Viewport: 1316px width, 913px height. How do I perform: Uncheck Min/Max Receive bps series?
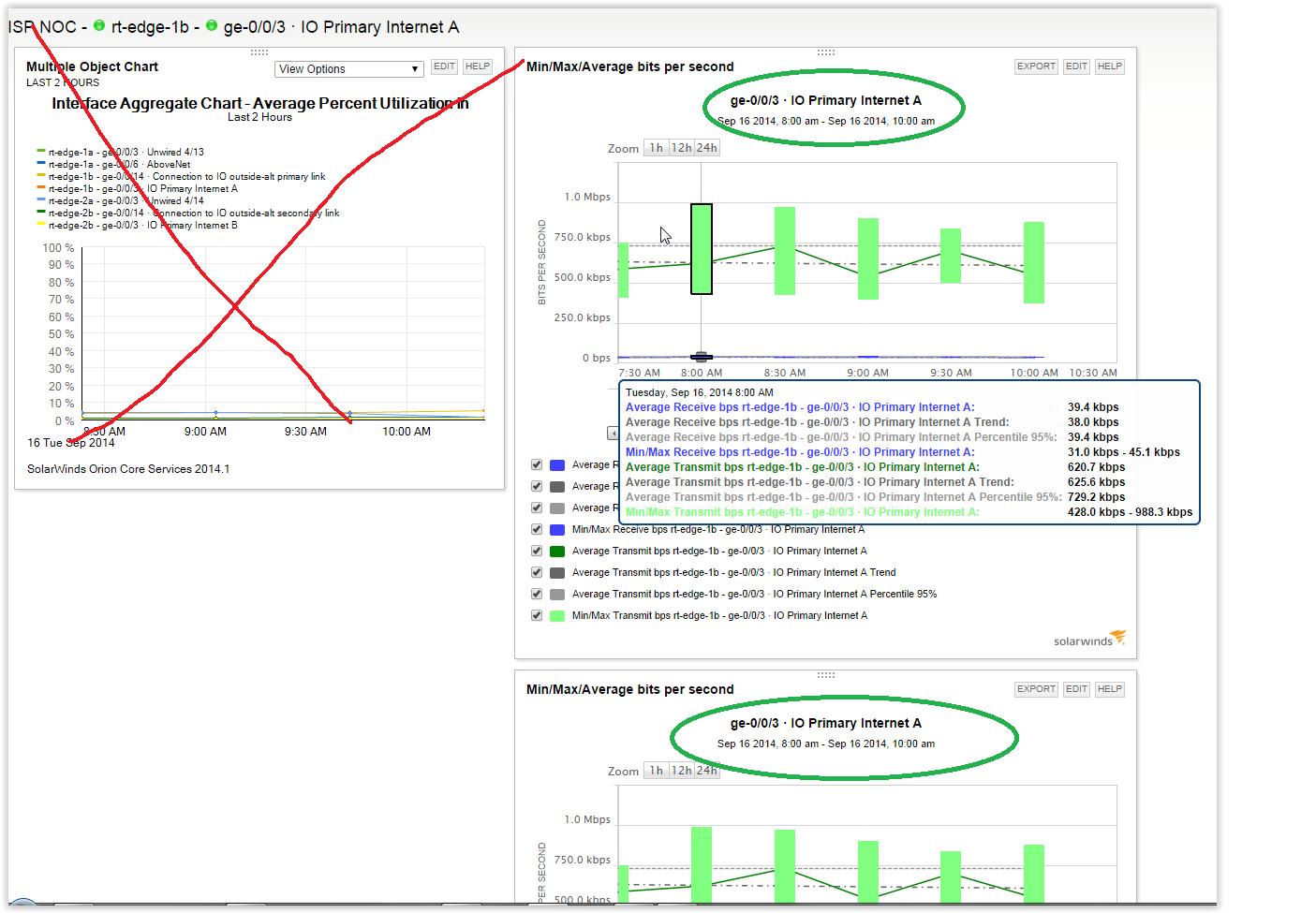[x=537, y=529]
